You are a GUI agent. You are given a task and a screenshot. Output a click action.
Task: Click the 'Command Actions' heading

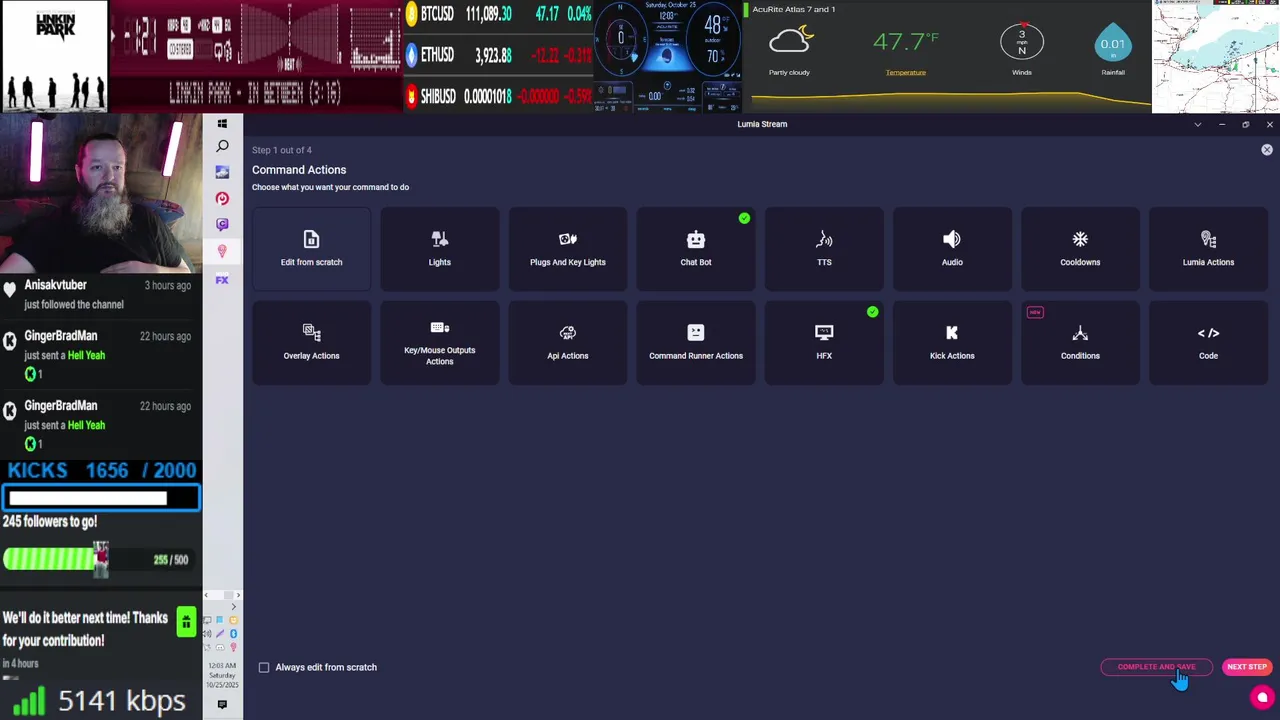[x=299, y=170]
